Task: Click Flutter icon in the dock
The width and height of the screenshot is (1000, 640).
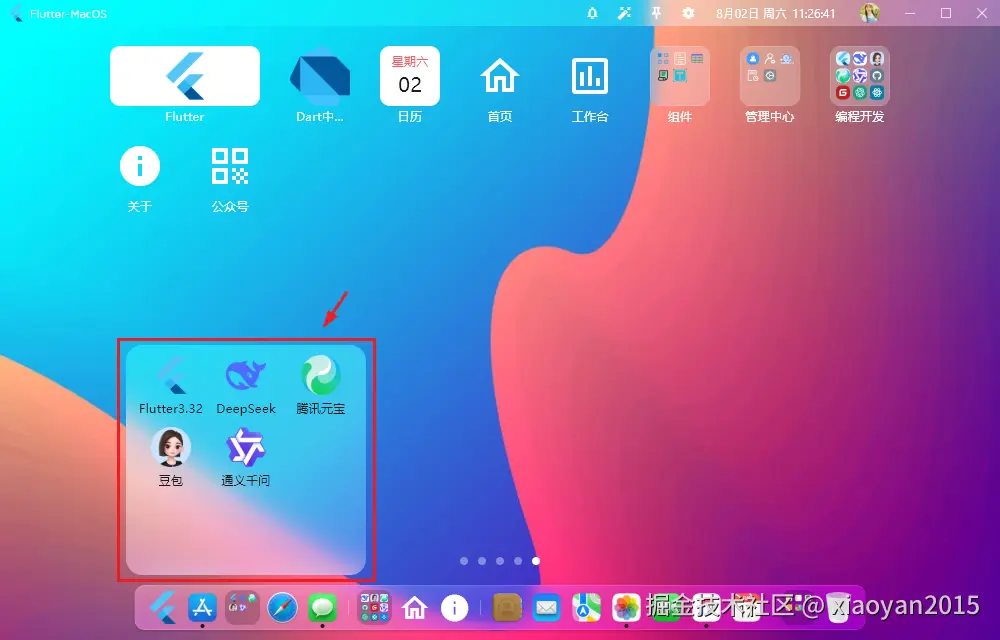Action: 163,607
